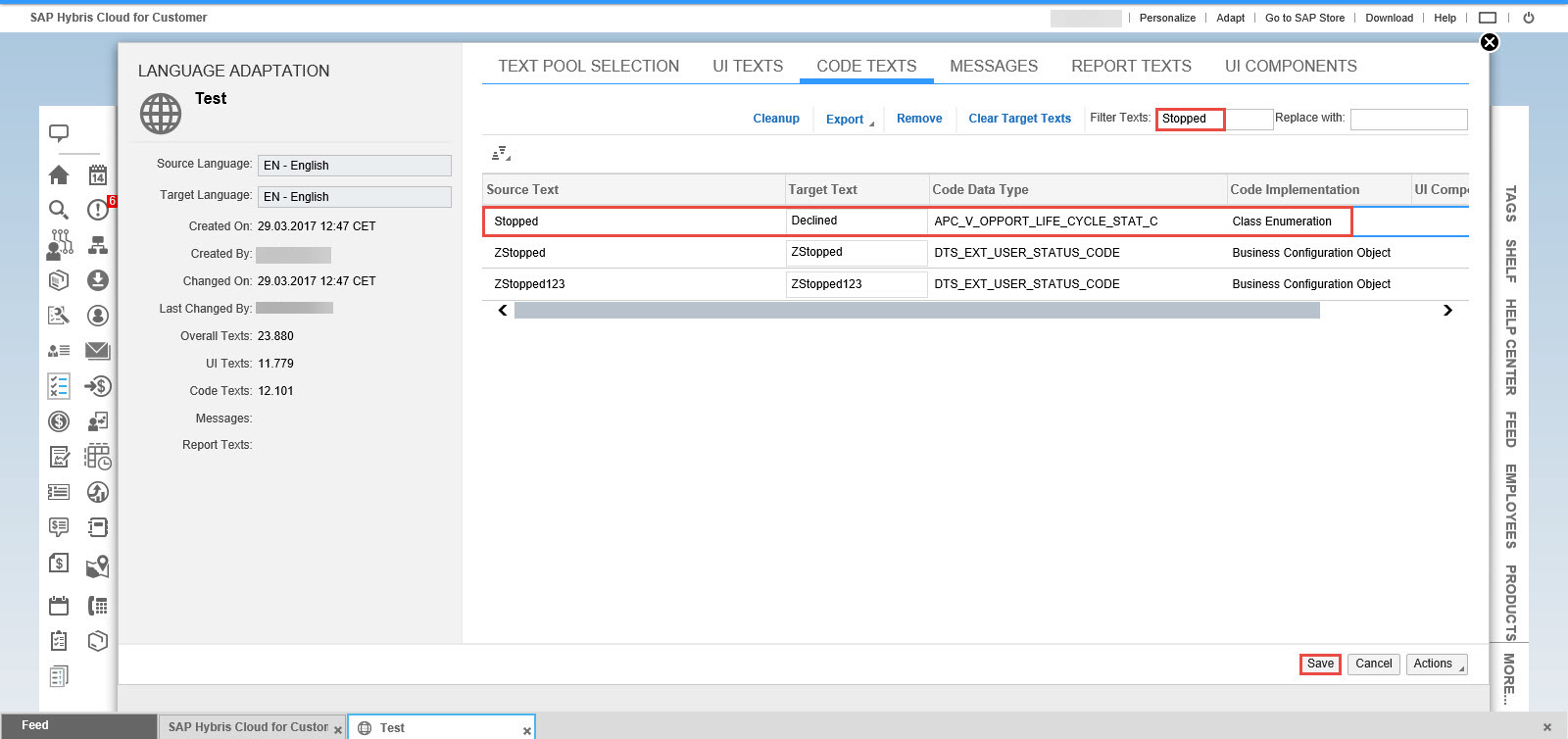Screen dimensions: 1568x739
Task: Click Adapt in the top header
Action: (1231, 18)
